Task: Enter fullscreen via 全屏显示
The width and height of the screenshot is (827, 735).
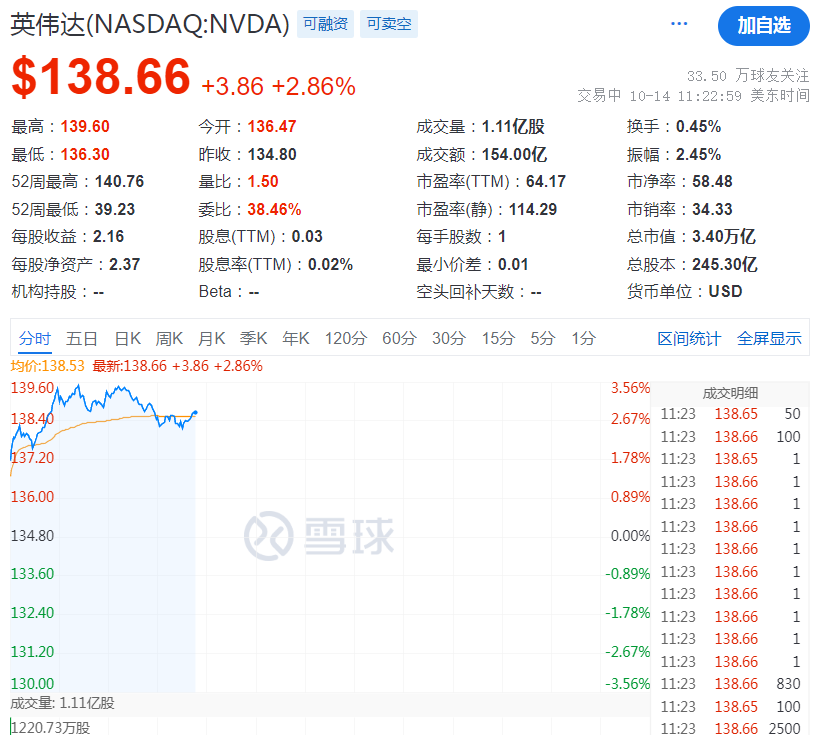Action: click(x=769, y=339)
